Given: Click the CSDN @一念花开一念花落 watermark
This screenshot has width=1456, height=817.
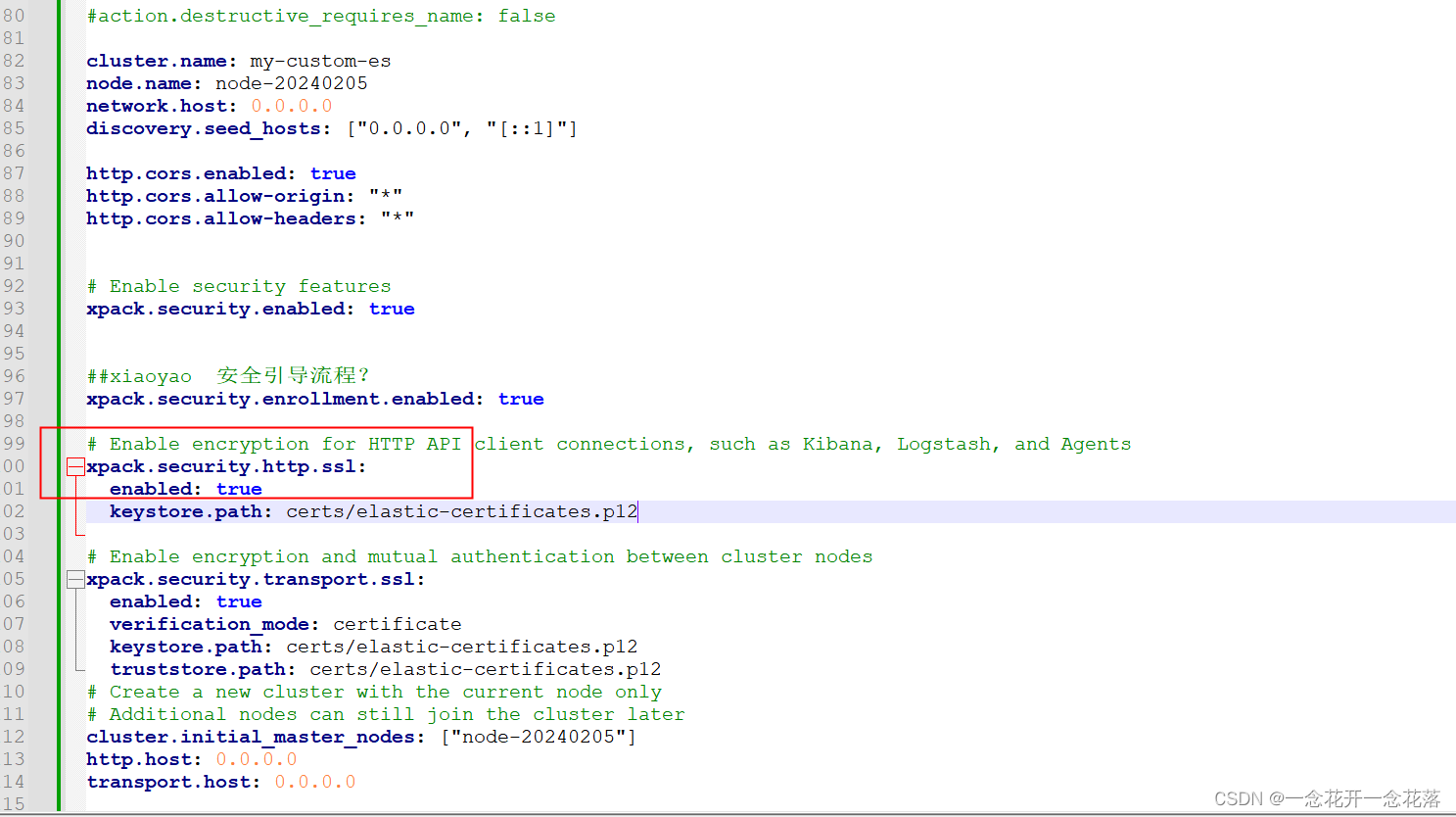Looking at the screenshot, I should coord(1329,798).
